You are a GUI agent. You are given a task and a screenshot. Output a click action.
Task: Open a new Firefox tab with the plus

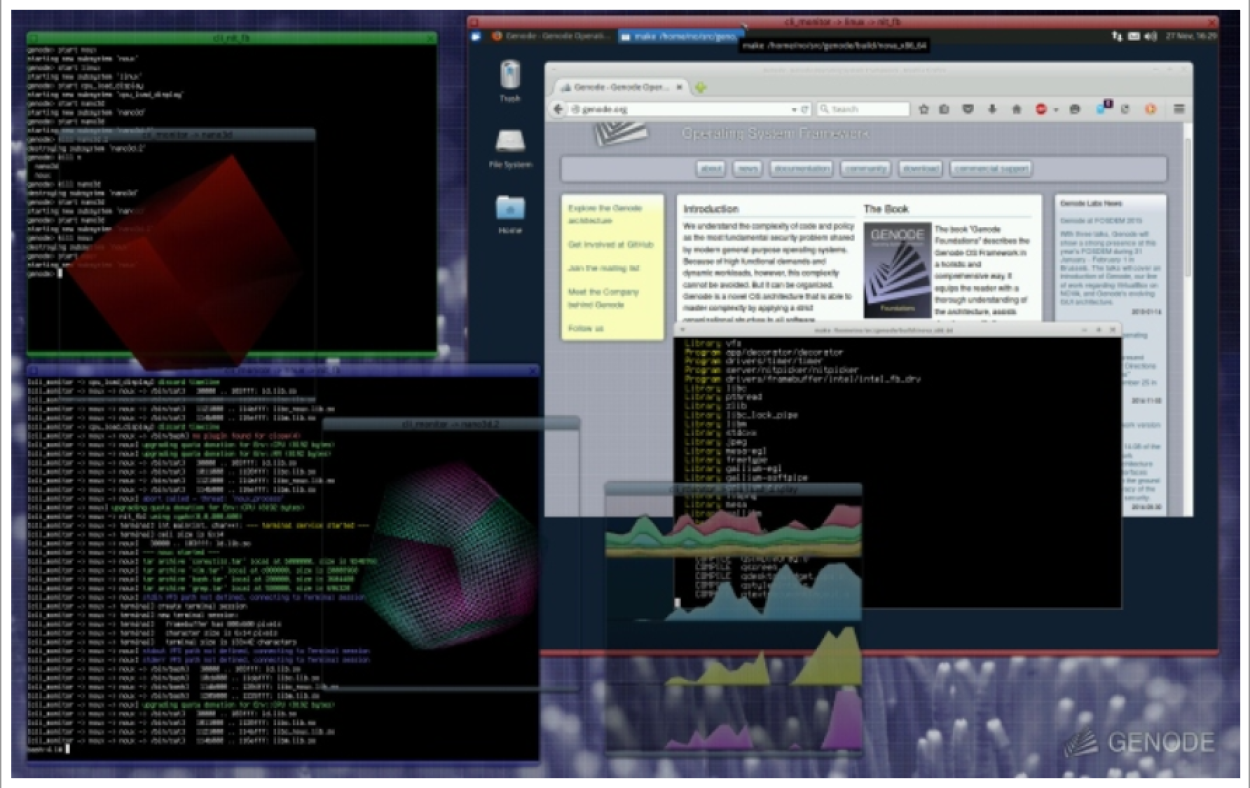tap(701, 87)
